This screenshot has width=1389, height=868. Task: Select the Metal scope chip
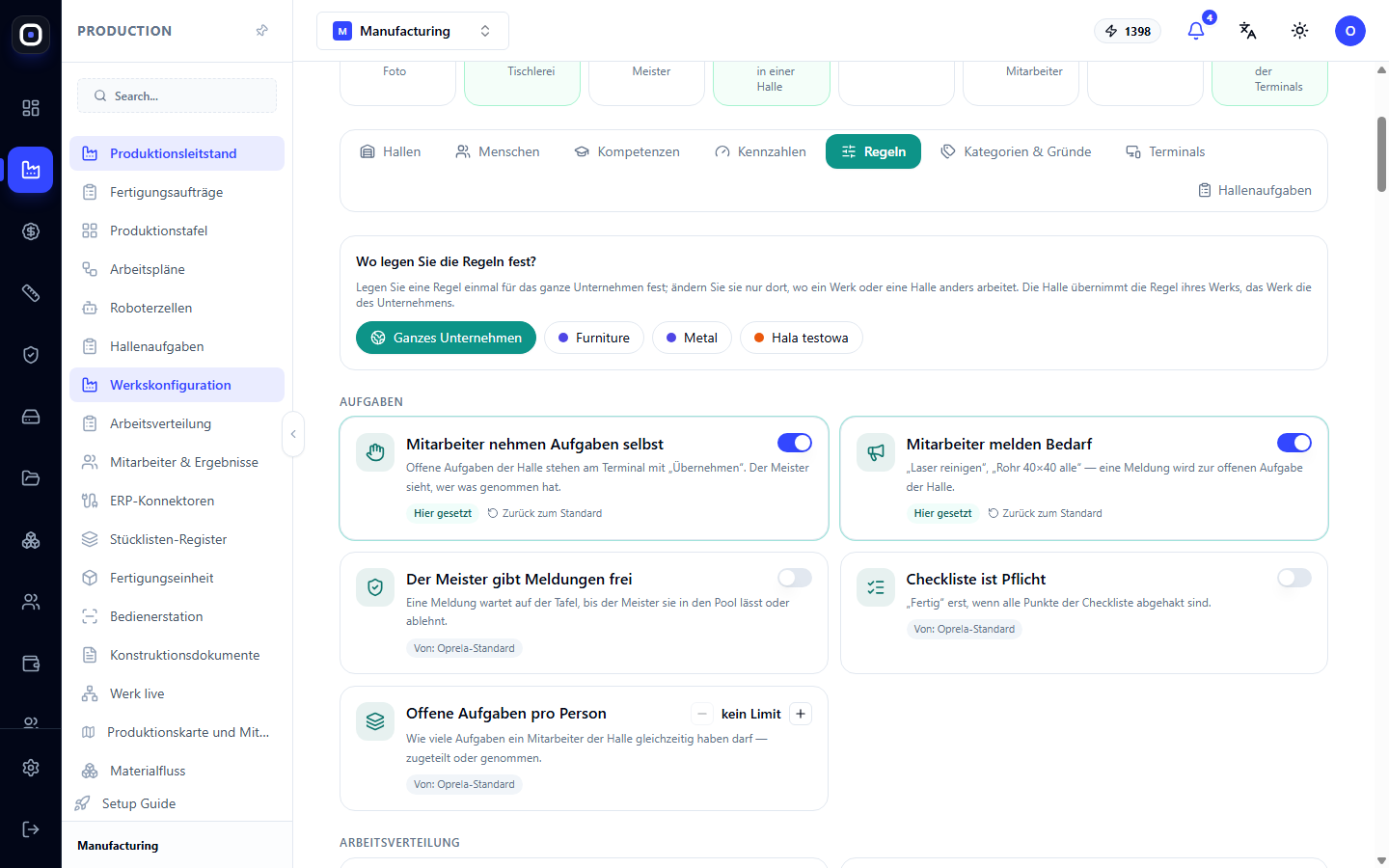(x=692, y=338)
